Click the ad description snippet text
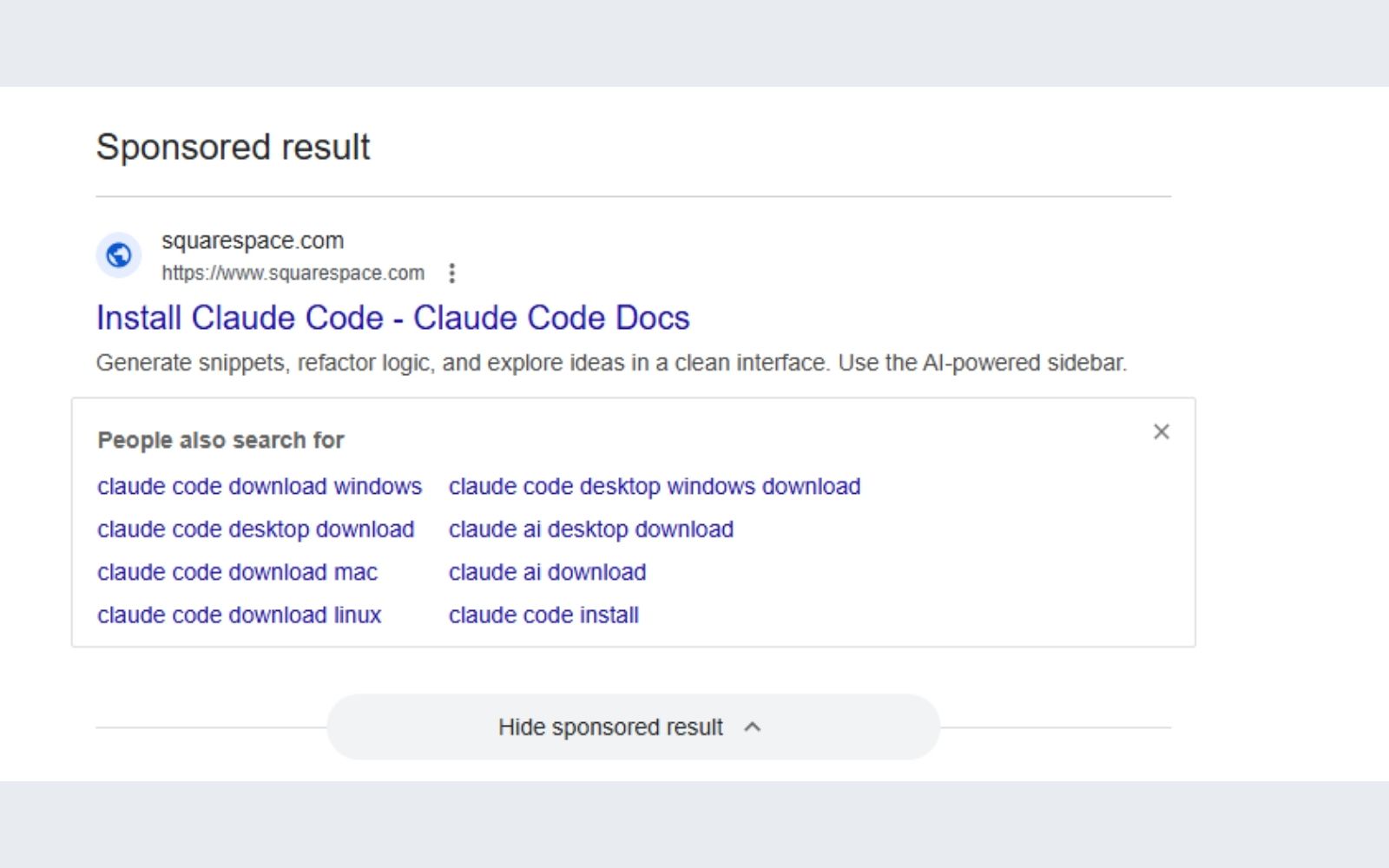 click(x=611, y=363)
